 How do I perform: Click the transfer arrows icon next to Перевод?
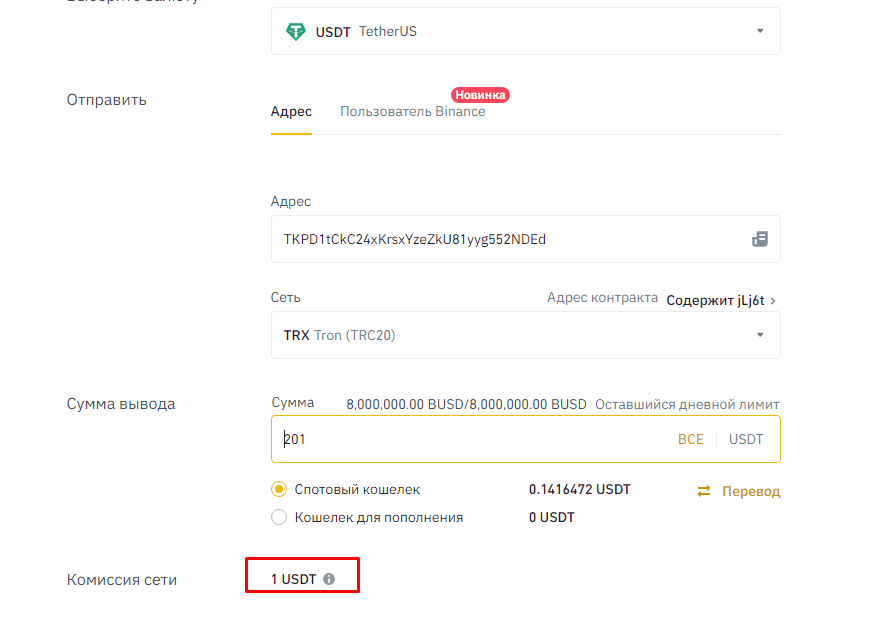click(704, 491)
